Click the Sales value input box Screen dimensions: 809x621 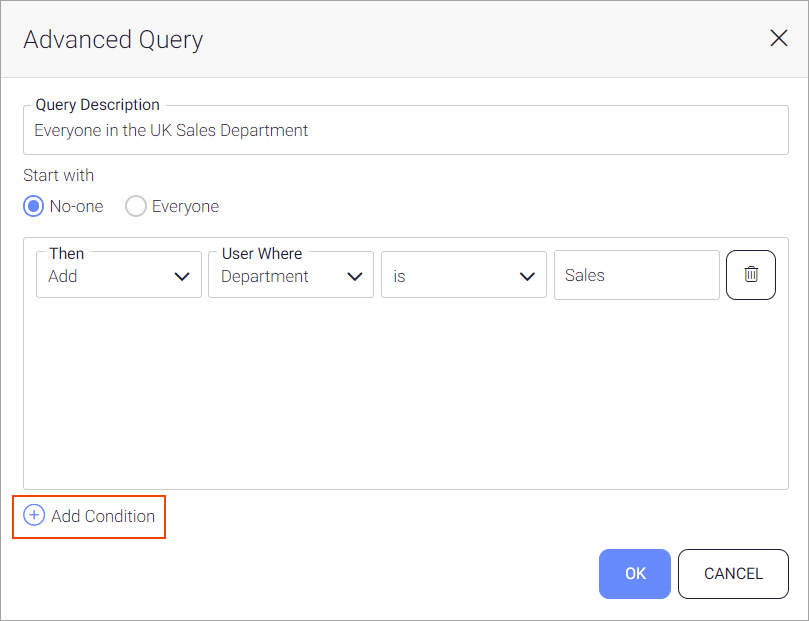(636, 276)
